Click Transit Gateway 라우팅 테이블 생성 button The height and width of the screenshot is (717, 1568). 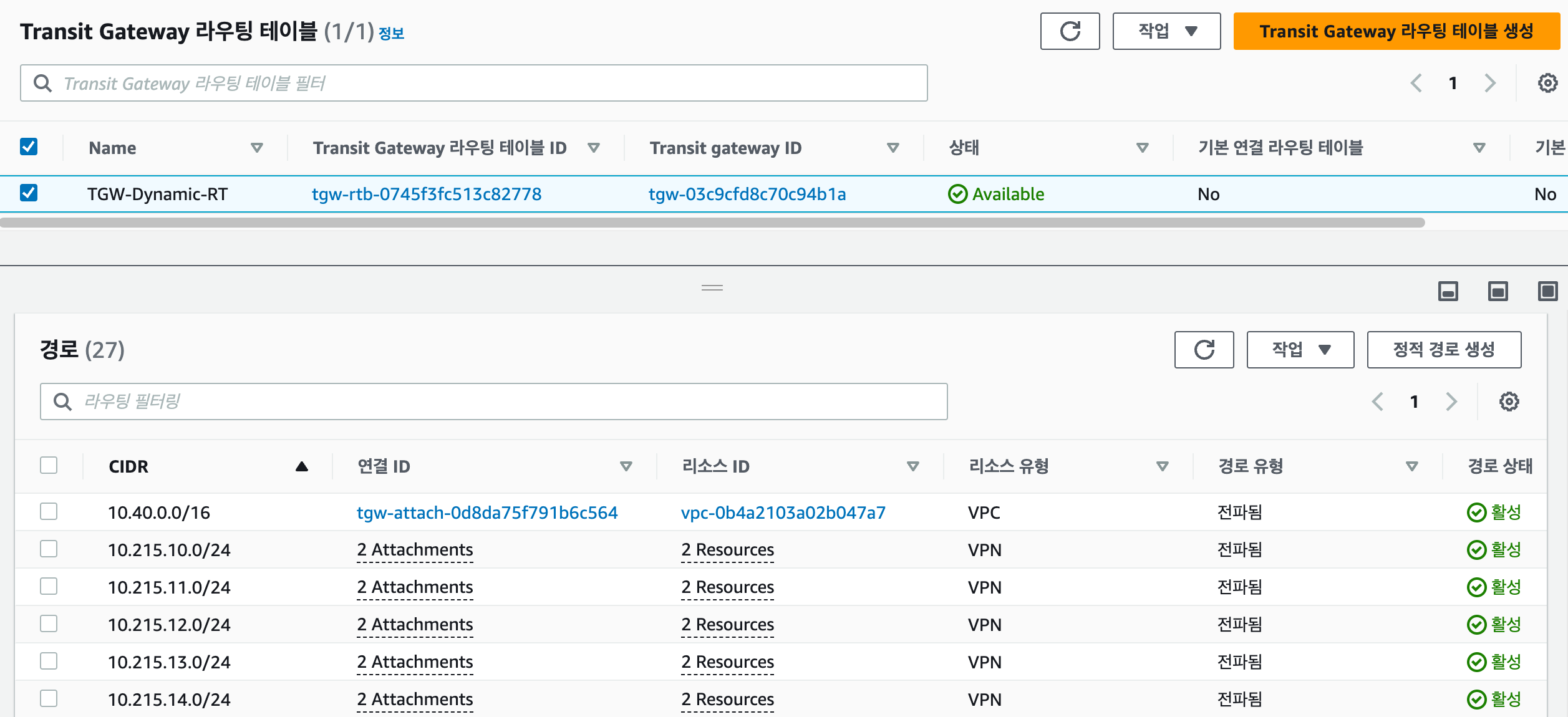(1396, 31)
